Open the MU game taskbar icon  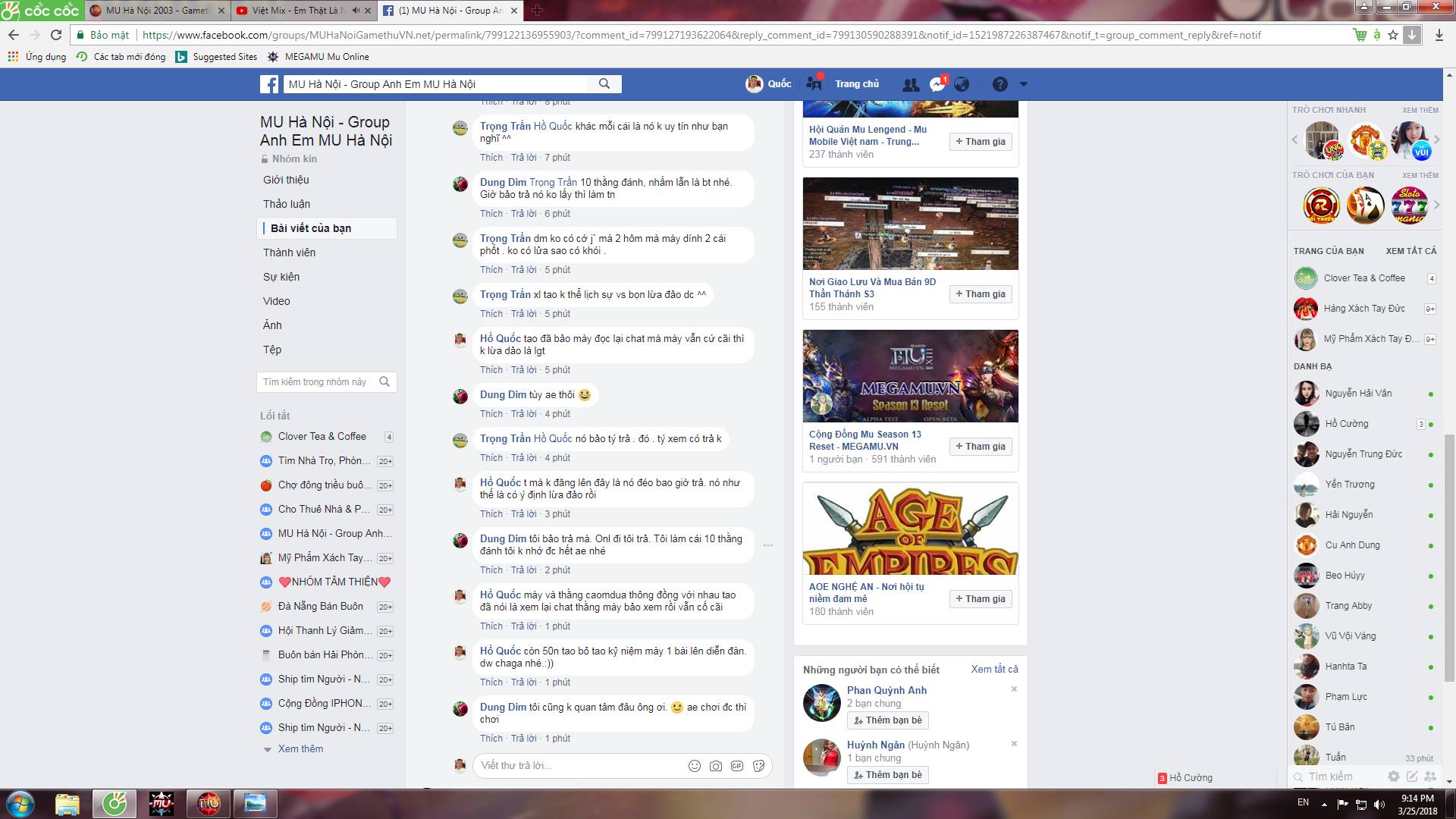(x=162, y=803)
